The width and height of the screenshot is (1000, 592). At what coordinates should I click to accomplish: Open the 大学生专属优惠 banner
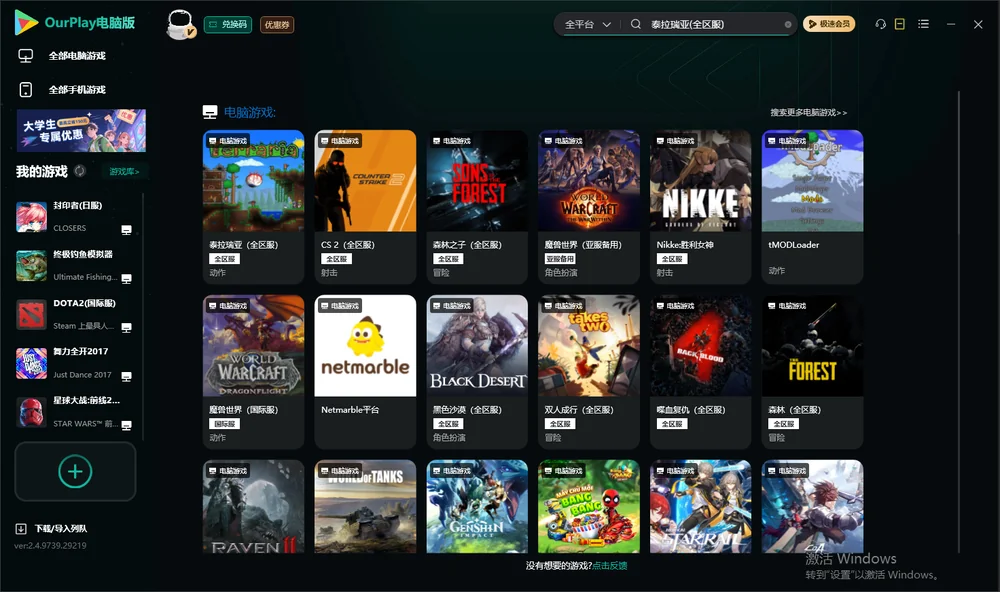pos(82,131)
